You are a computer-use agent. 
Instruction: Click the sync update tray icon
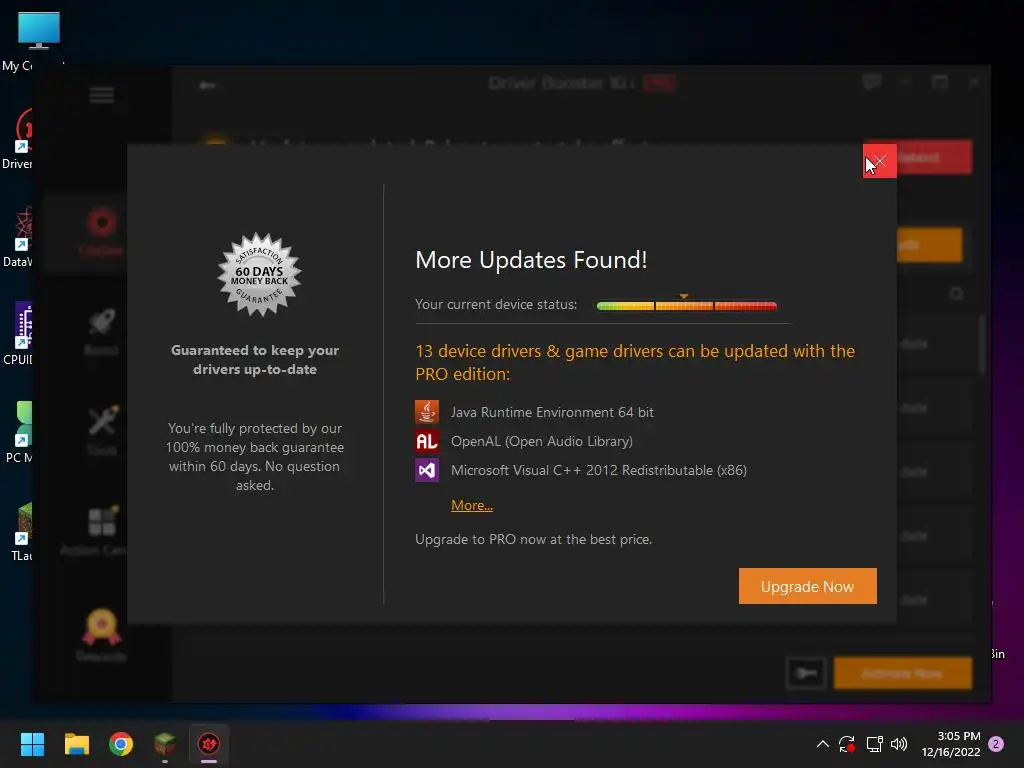[x=847, y=744]
